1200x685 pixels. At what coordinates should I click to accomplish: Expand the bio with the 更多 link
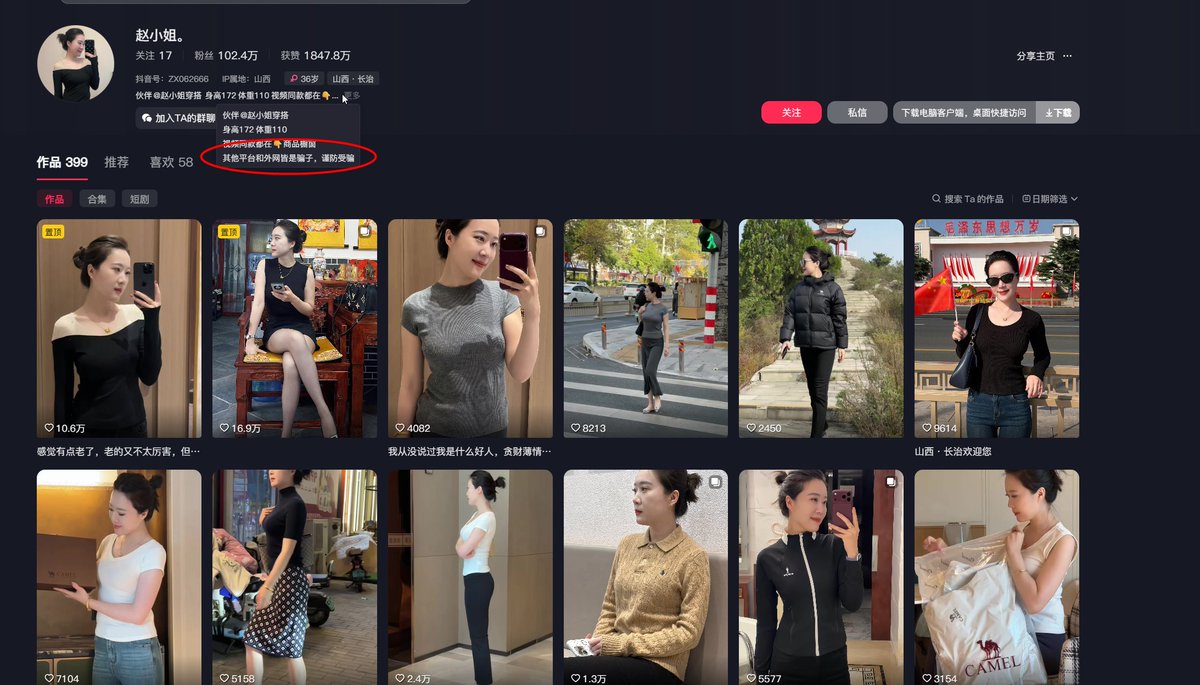click(351, 96)
